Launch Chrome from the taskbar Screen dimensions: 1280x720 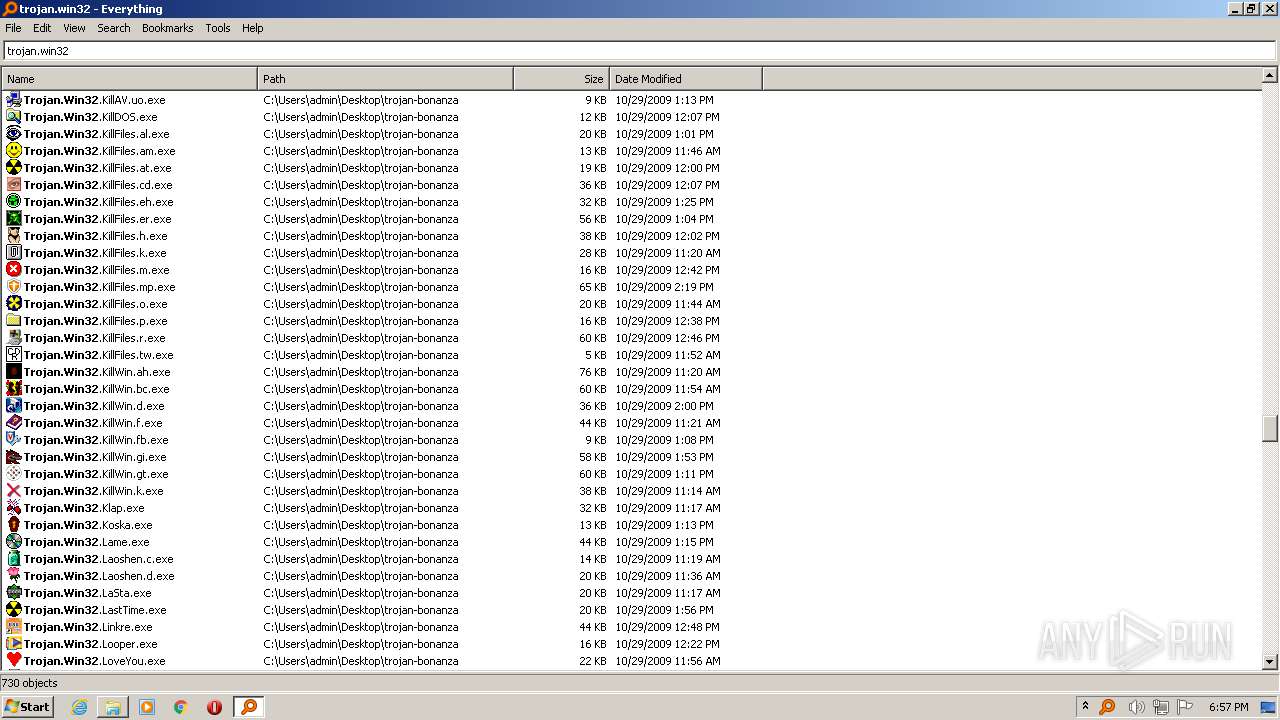(181, 707)
